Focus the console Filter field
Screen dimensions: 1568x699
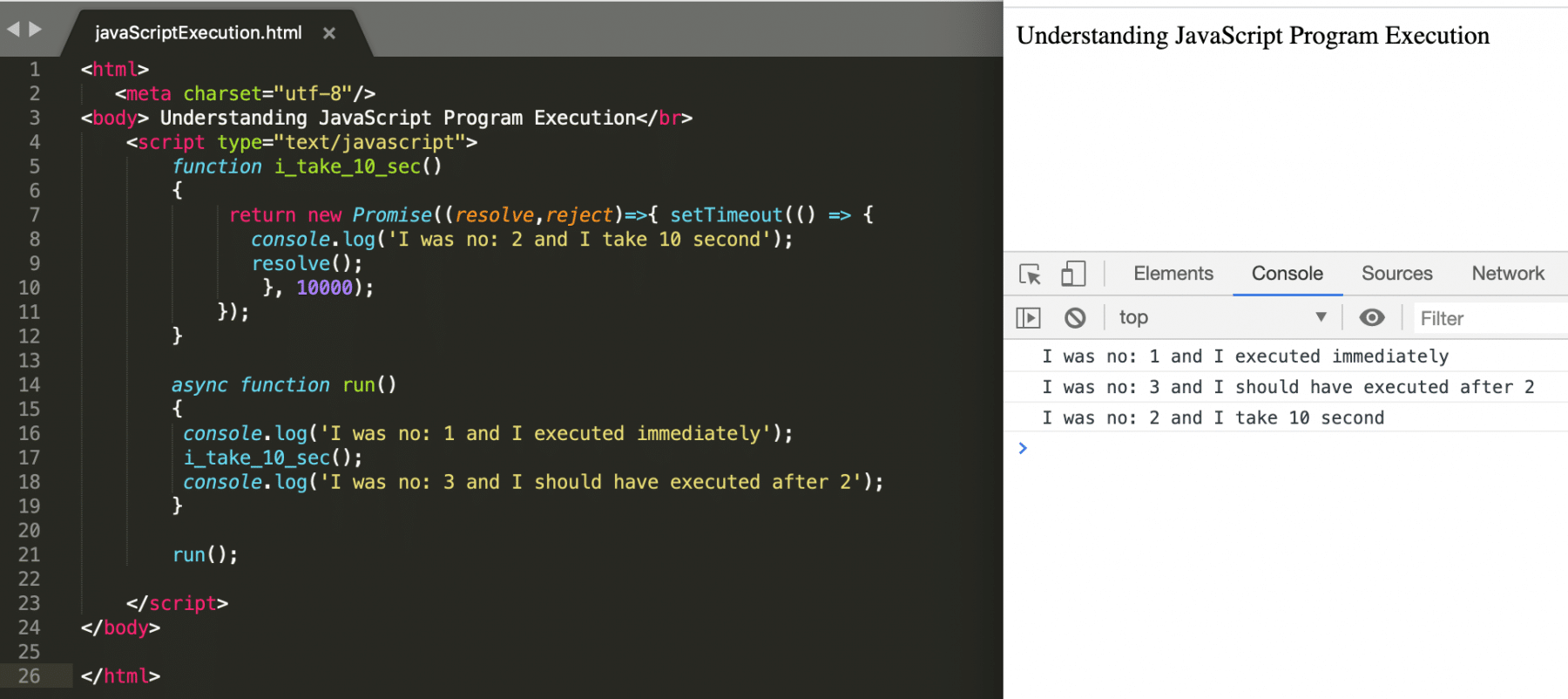click(x=1490, y=318)
